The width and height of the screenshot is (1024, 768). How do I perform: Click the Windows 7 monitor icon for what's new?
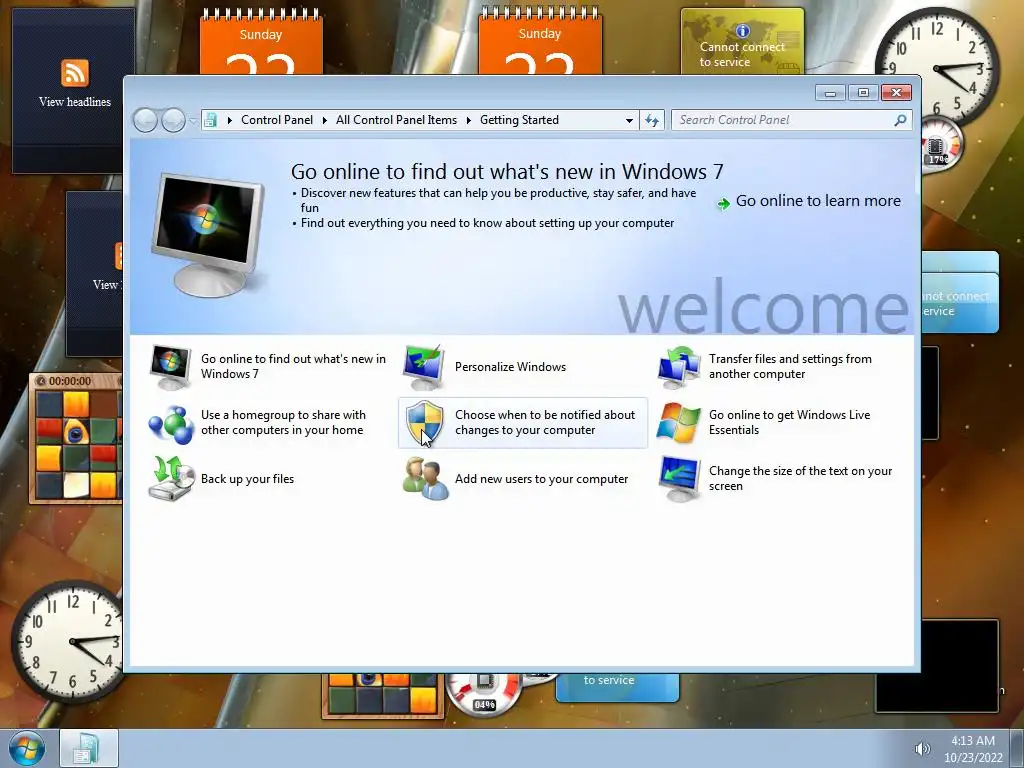170,366
